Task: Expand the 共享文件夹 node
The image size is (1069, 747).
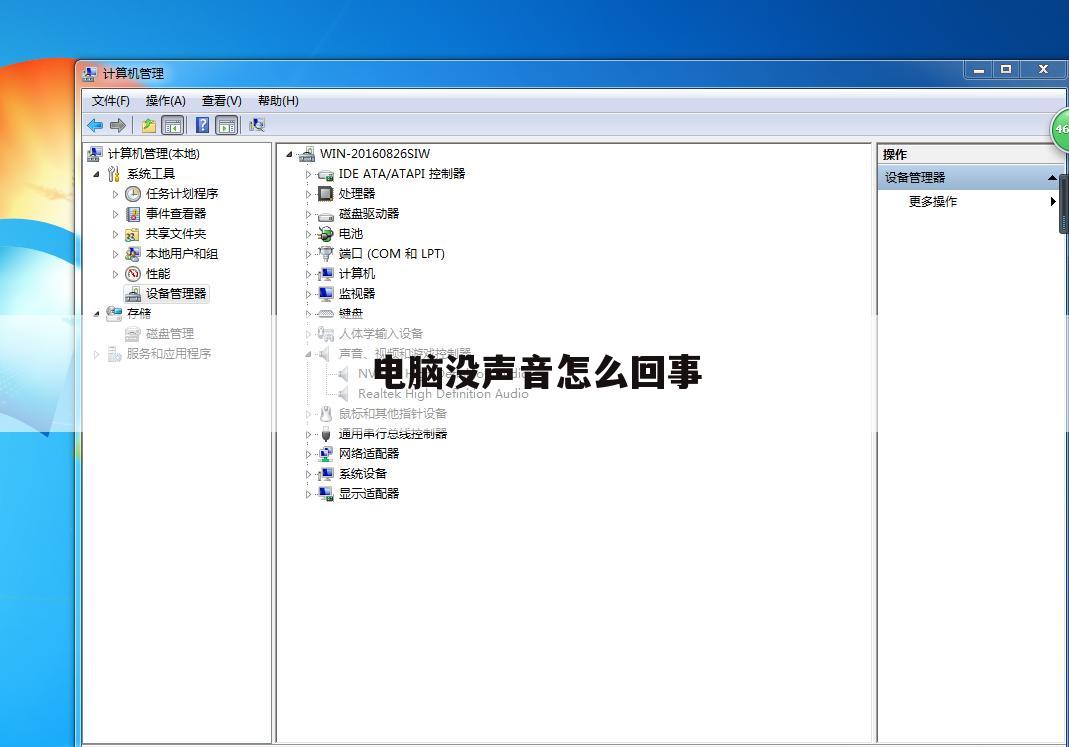Action: tap(115, 234)
